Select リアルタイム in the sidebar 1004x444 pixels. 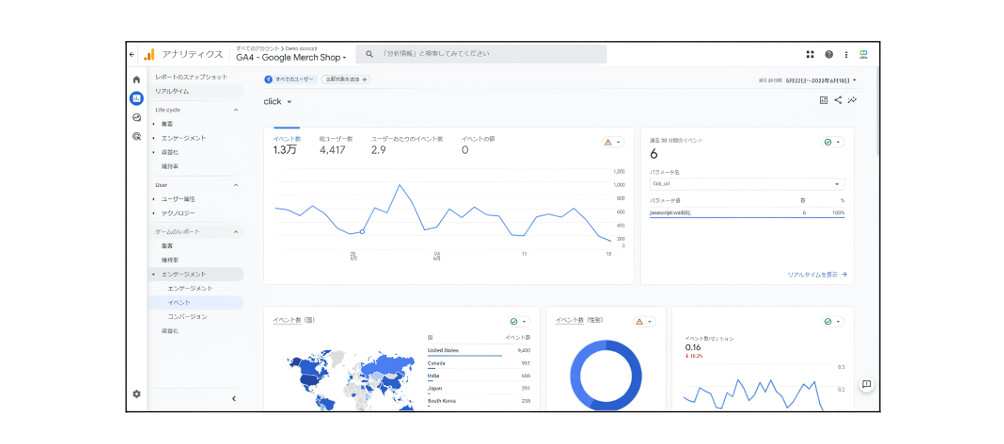click(x=172, y=91)
